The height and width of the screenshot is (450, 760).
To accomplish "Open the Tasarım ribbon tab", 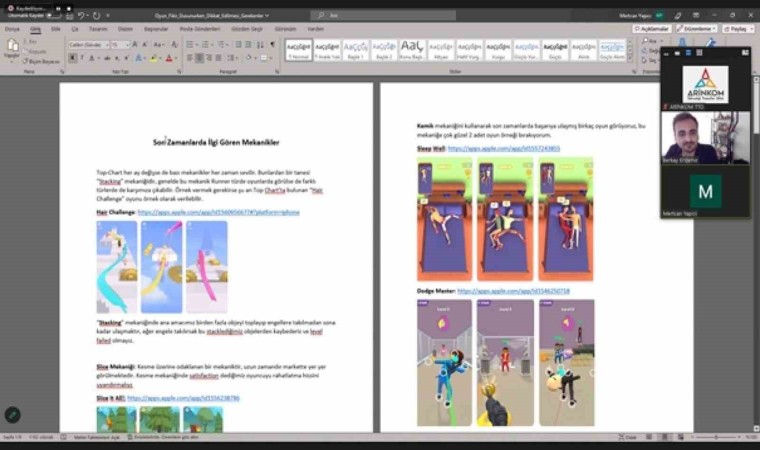I will [x=96, y=29].
